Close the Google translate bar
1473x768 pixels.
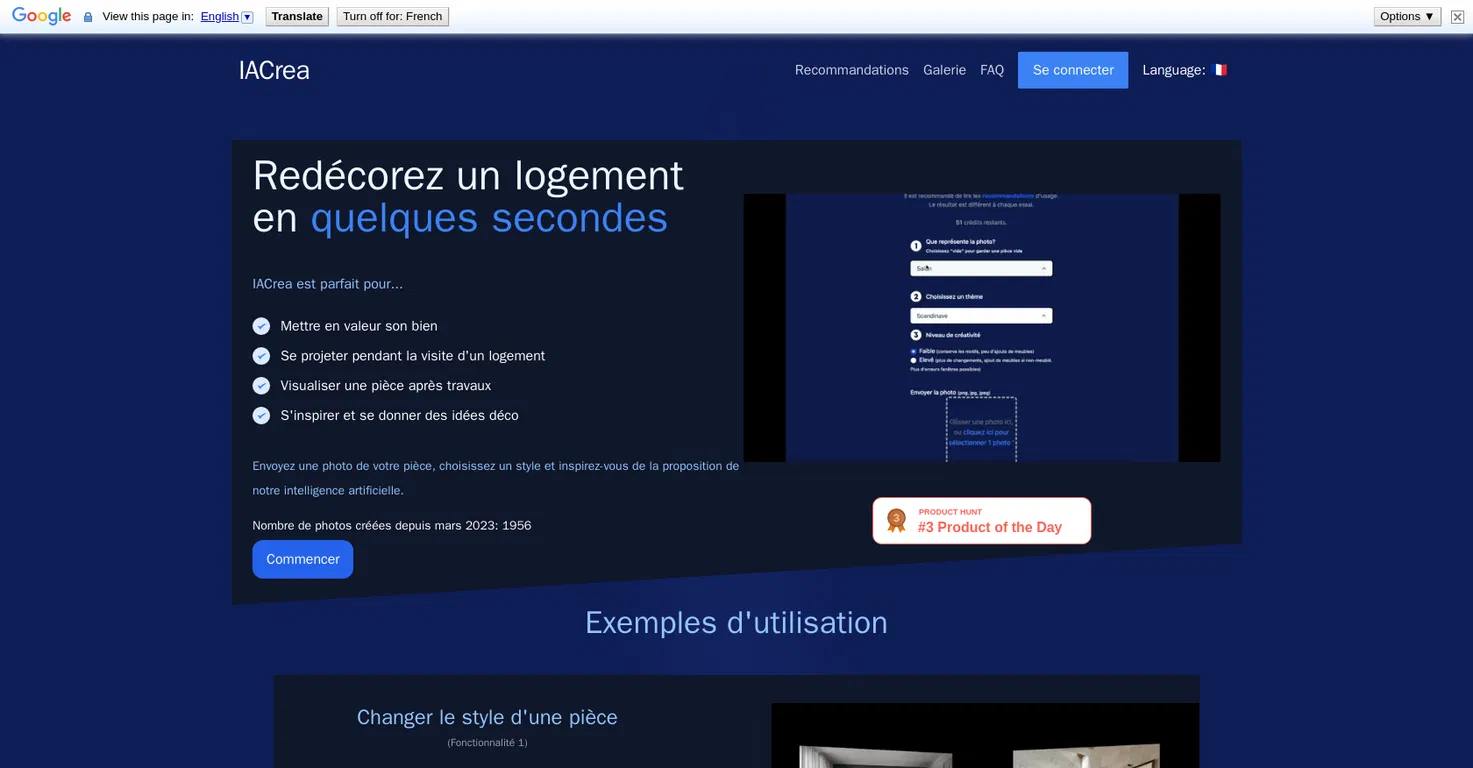(x=1457, y=16)
